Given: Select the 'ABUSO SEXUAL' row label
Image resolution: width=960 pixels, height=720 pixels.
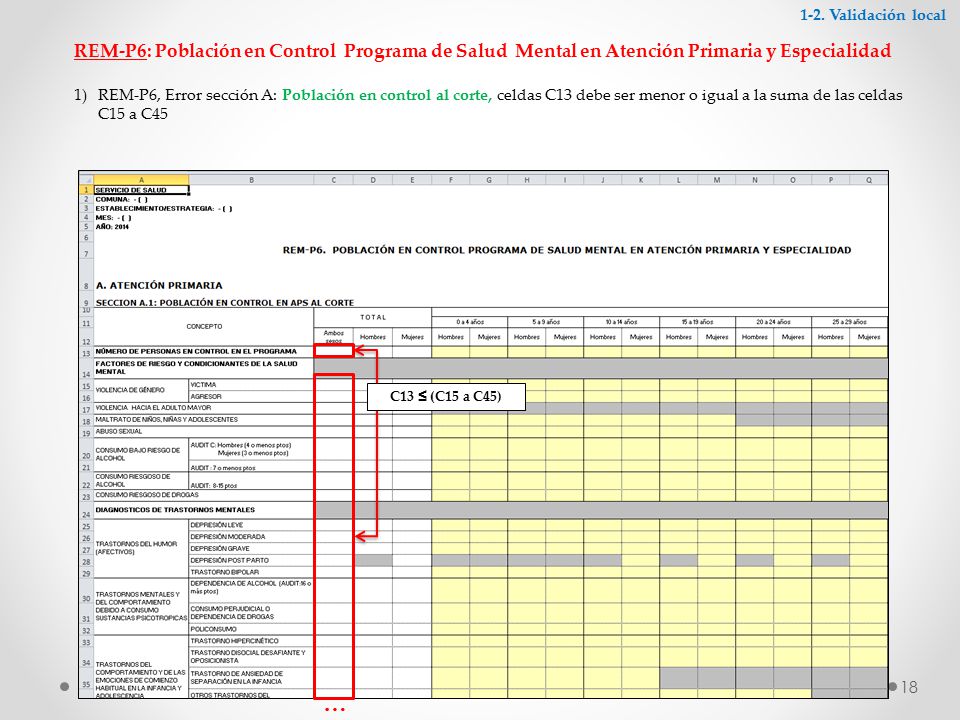Looking at the screenshot, I should pos(203,431).
